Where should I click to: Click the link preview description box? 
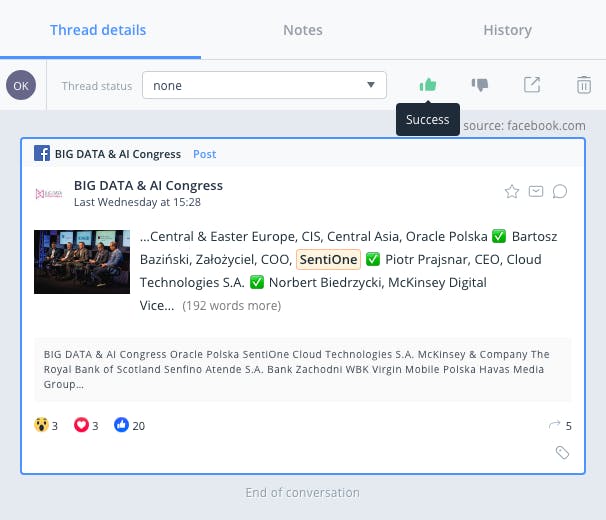pyautogui.click(x=303, y=369)
